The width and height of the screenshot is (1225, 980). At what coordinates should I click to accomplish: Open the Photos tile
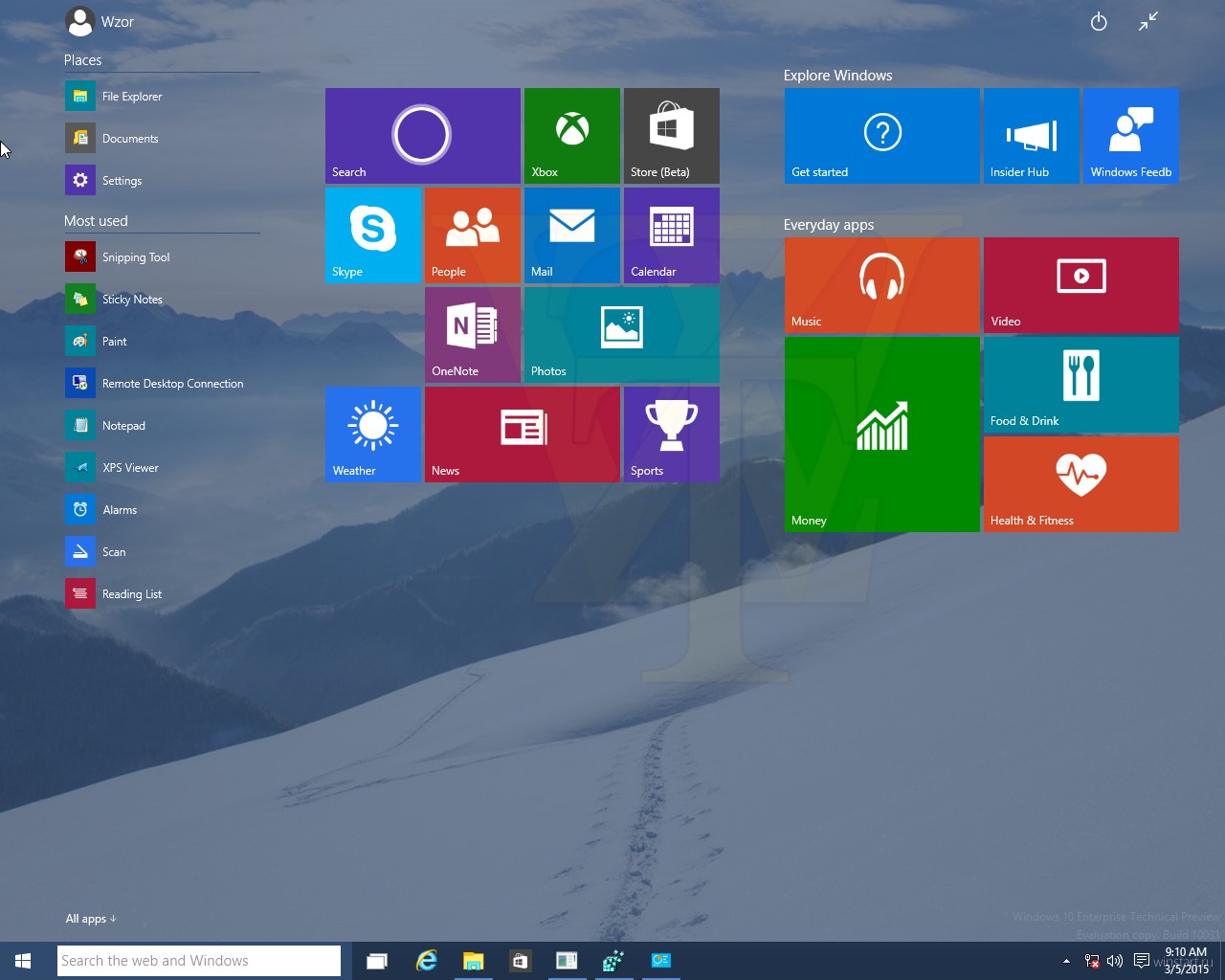click(x=622, y=335)
